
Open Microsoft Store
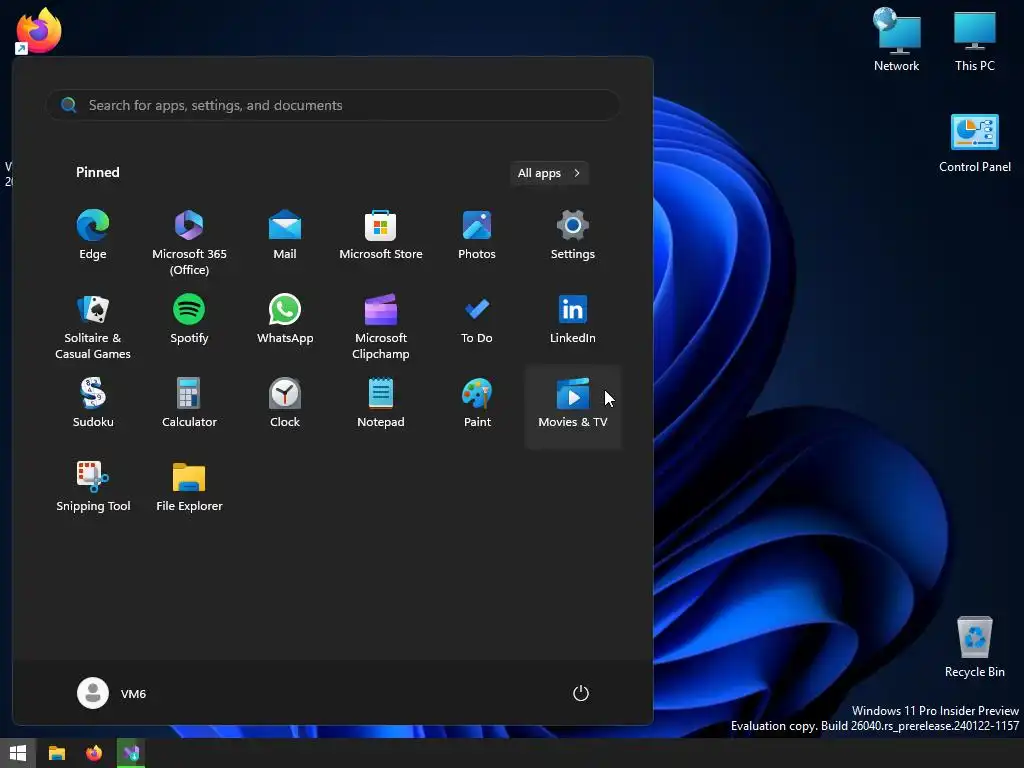click(x=381, y=235)
